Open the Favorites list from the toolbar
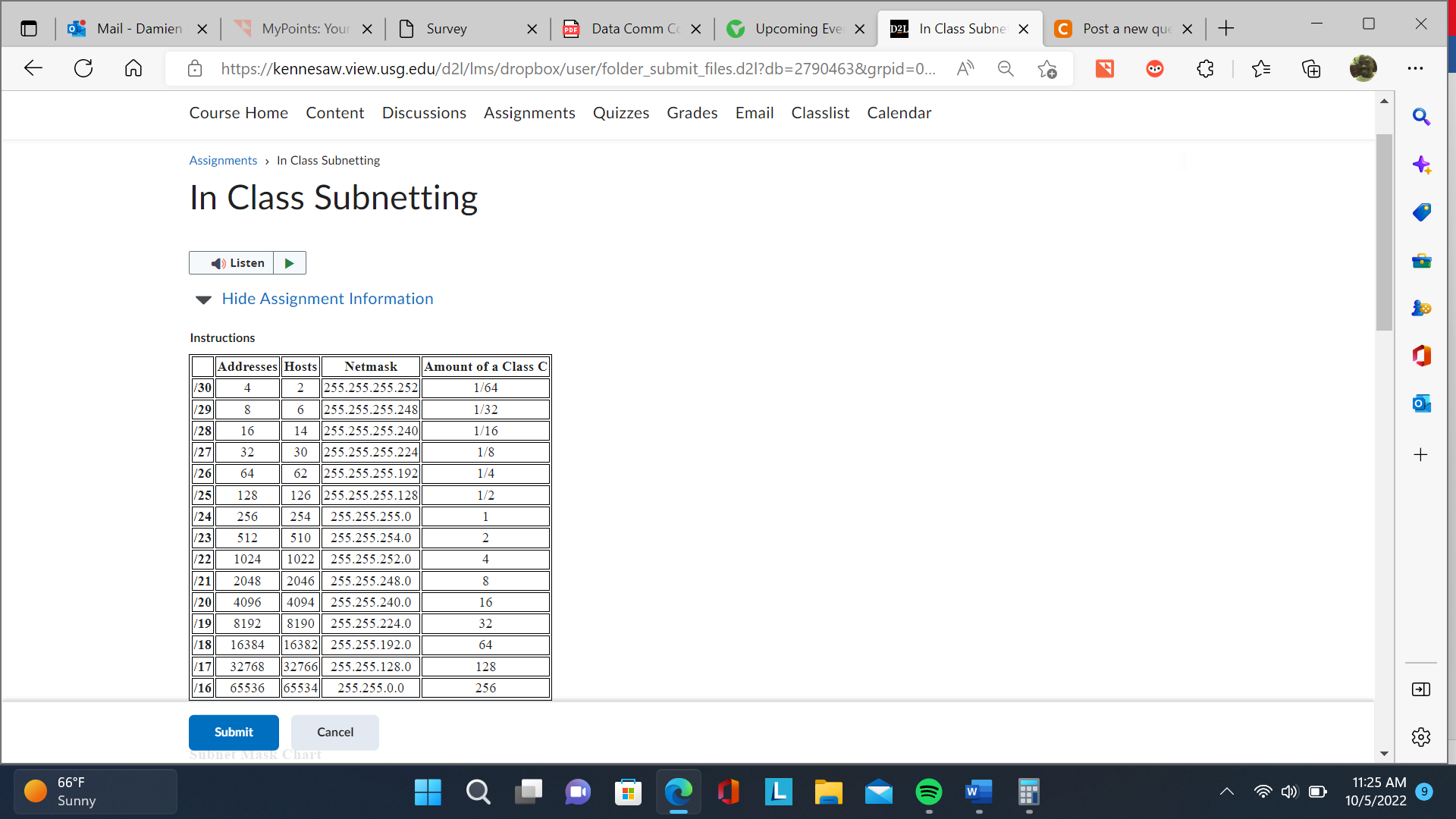1456x819 pixels. (x=1262, y=68)
